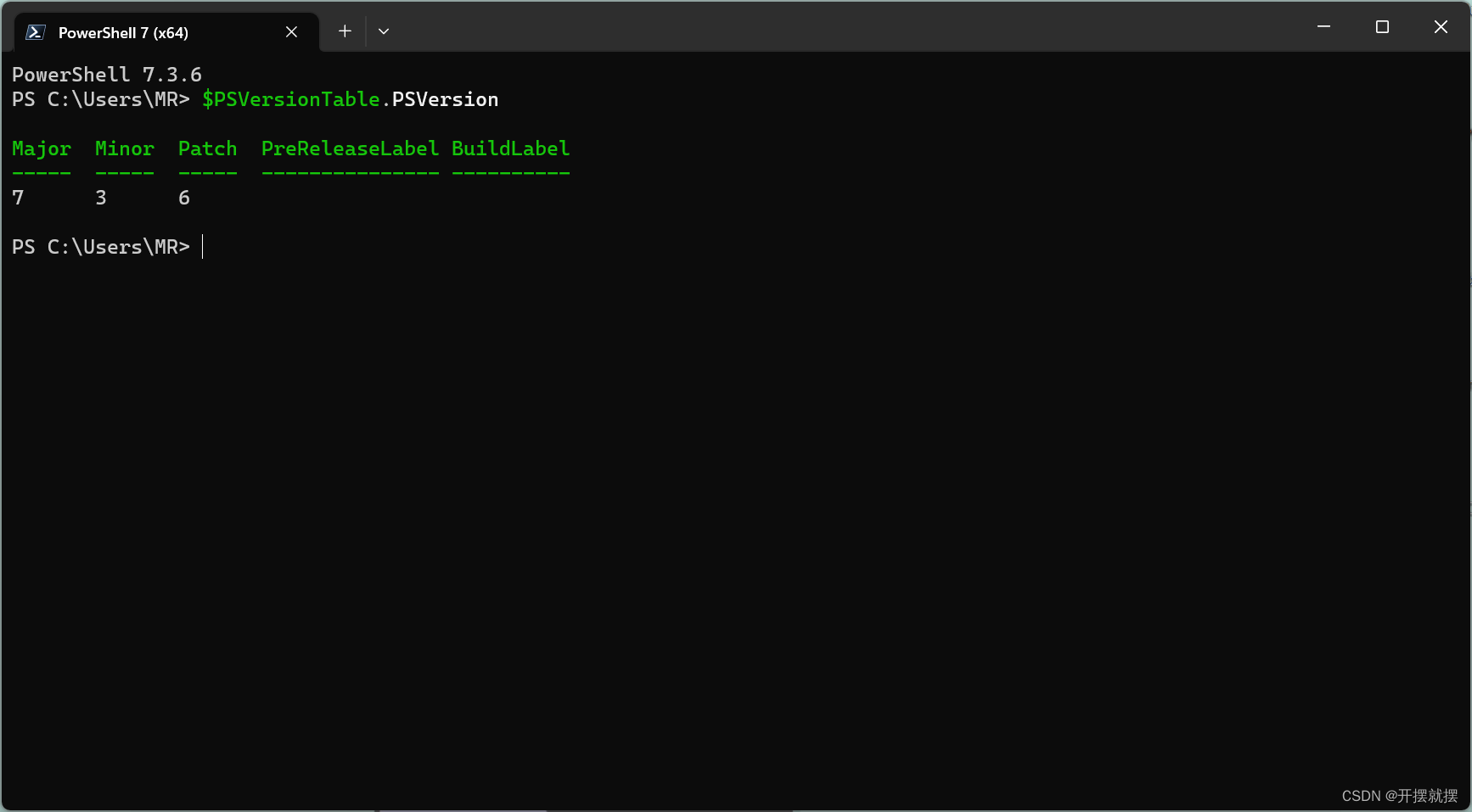Viewport: 1472px width, 812px height.
Task: Select the PowerShell 7 (x64) tab
Action: pyautogui.click(x=166, y=32)
